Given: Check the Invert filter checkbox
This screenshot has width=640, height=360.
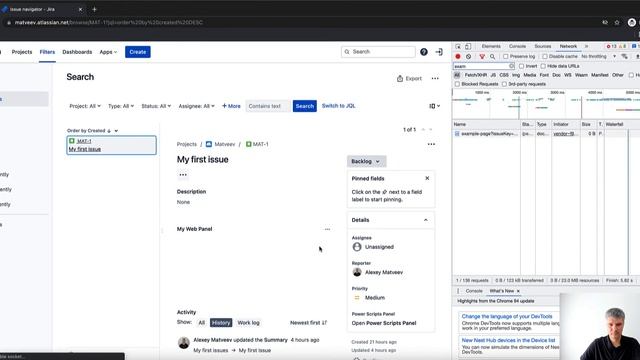Looking at the screenshot, I should [521, 66].
